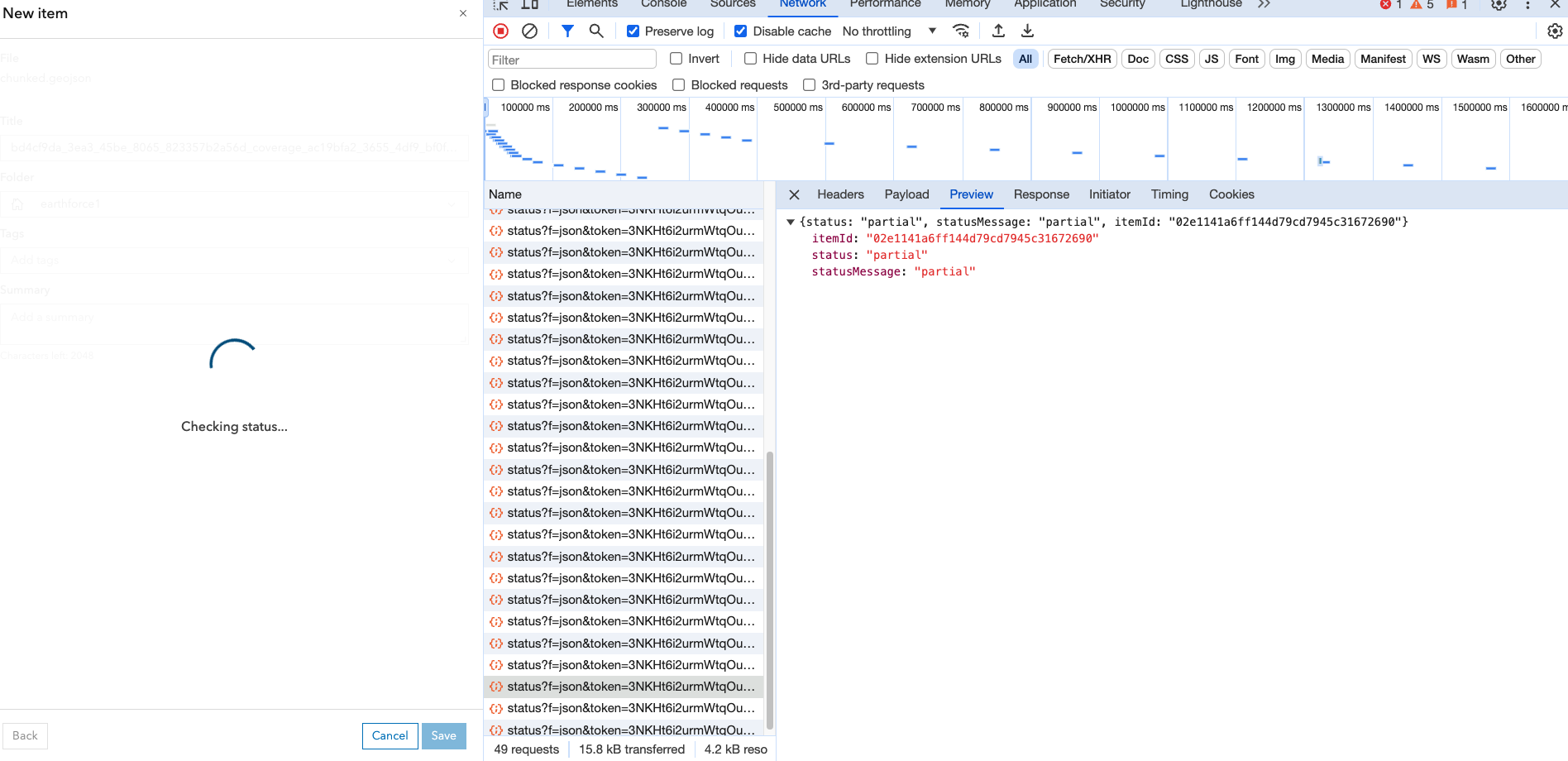Open the Console panel

(663, 4)
